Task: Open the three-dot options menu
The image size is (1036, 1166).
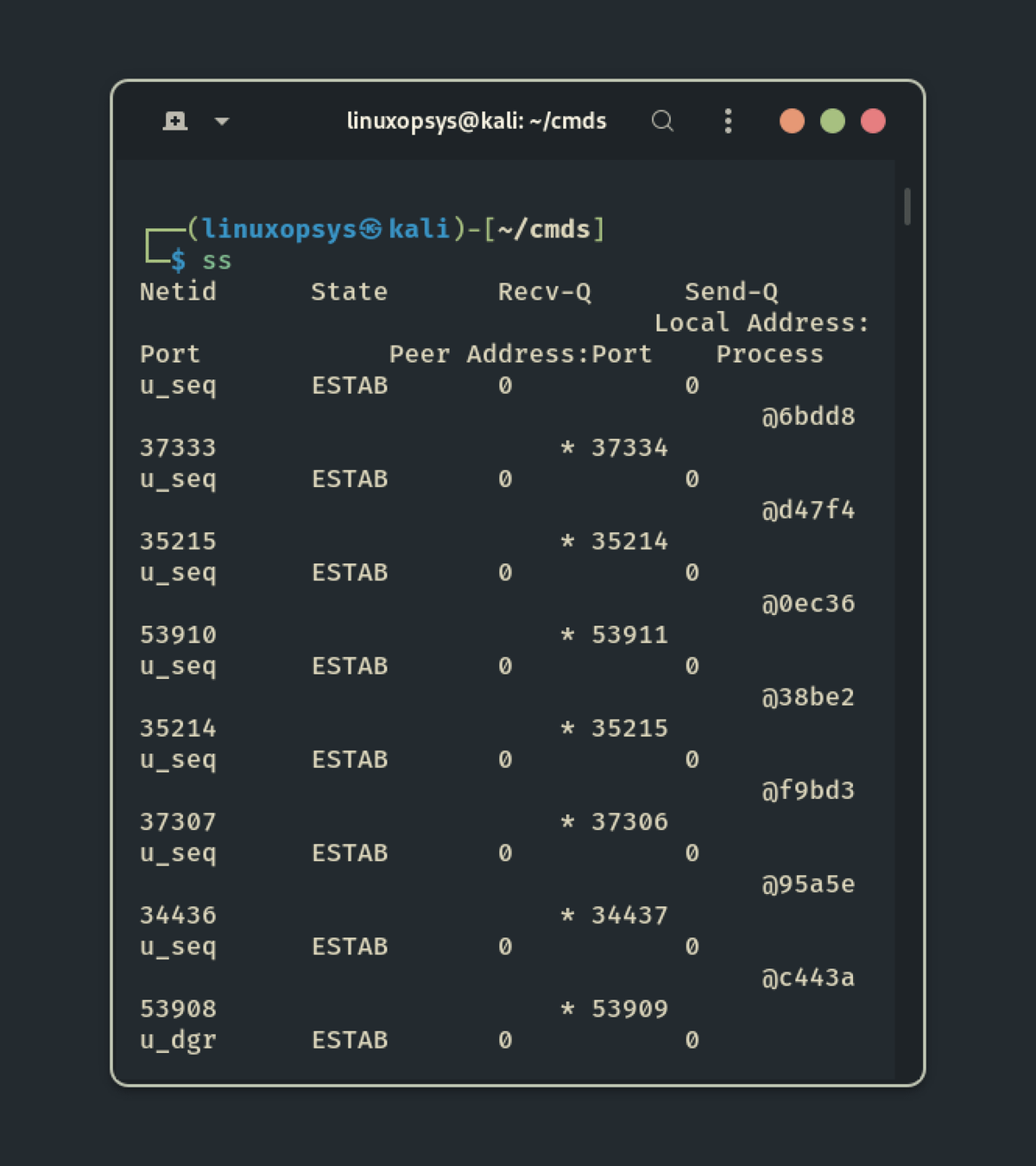Action: 728,121
